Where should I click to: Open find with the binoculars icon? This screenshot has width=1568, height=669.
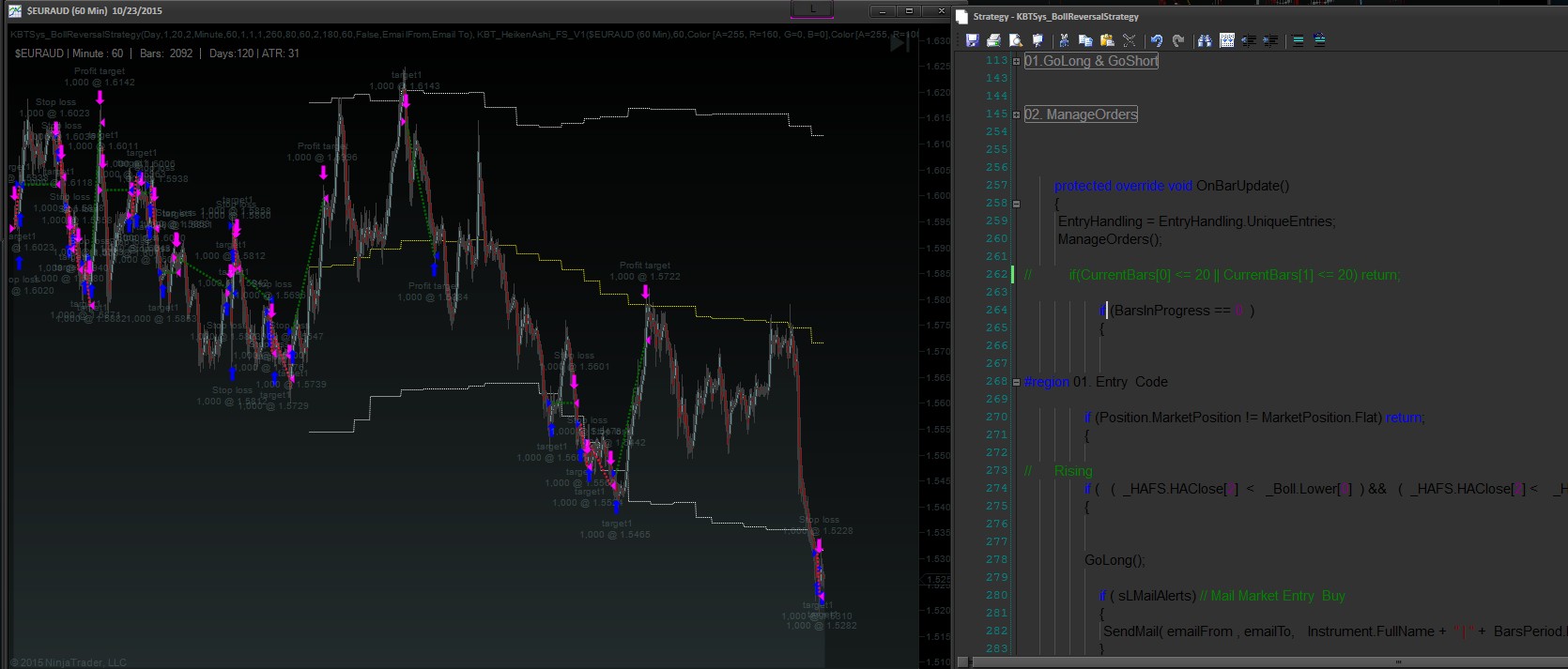(1205, 40)
